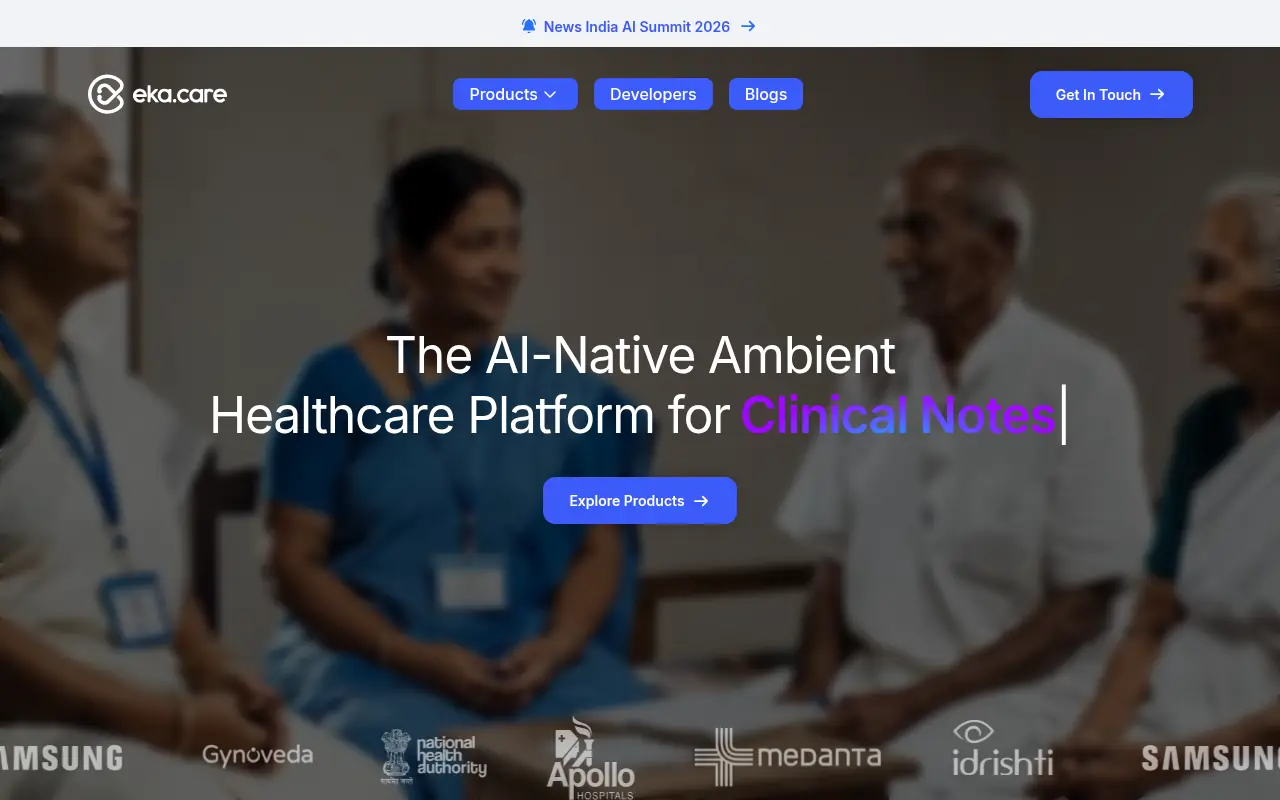
Task: Click the idrishti eye logo
Action: (x=973, y=732)
